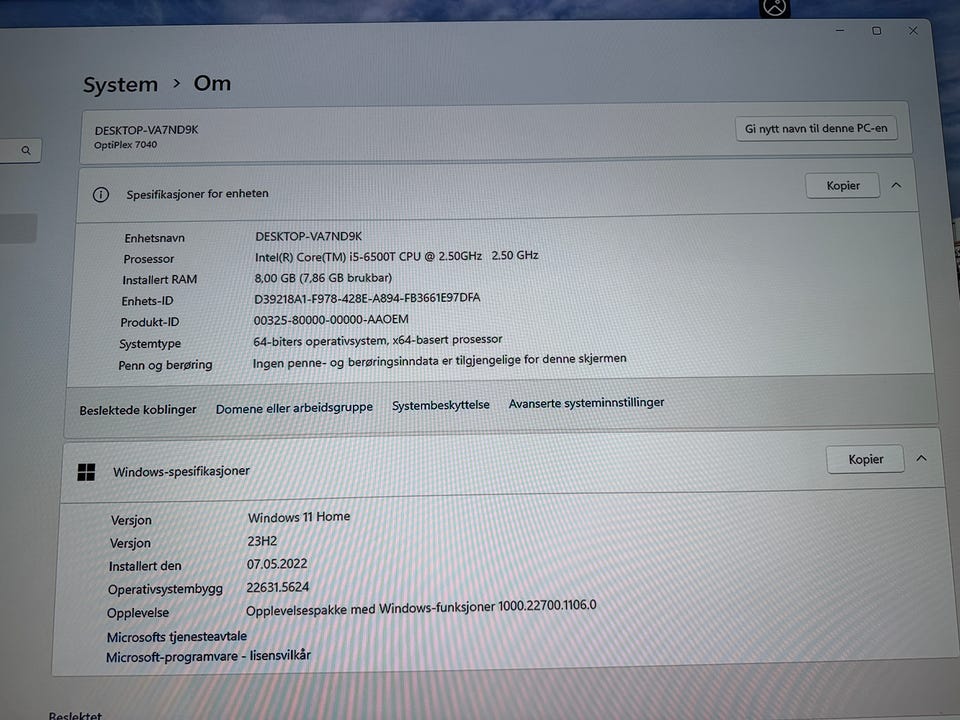Click the Operativsystembygg label
The image size is (960, 720).
coord(165,590)
